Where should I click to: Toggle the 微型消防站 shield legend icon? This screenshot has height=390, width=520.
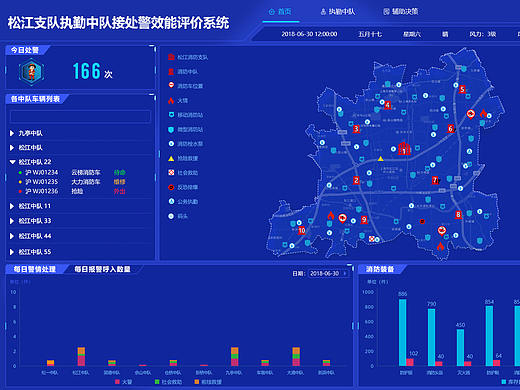[171, 129]
